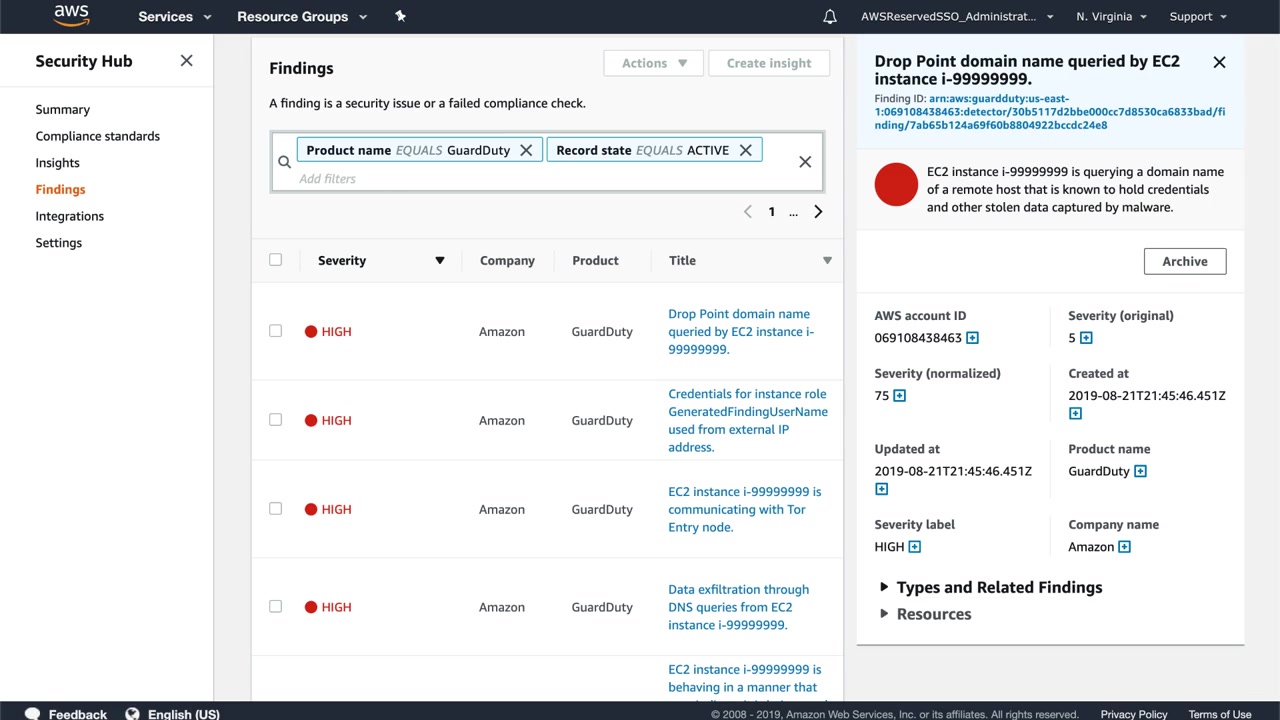Click the pin shortcut icon in navbar
Image resolution: width=1280 pixels, height=720 pixels.
[400, 16]
